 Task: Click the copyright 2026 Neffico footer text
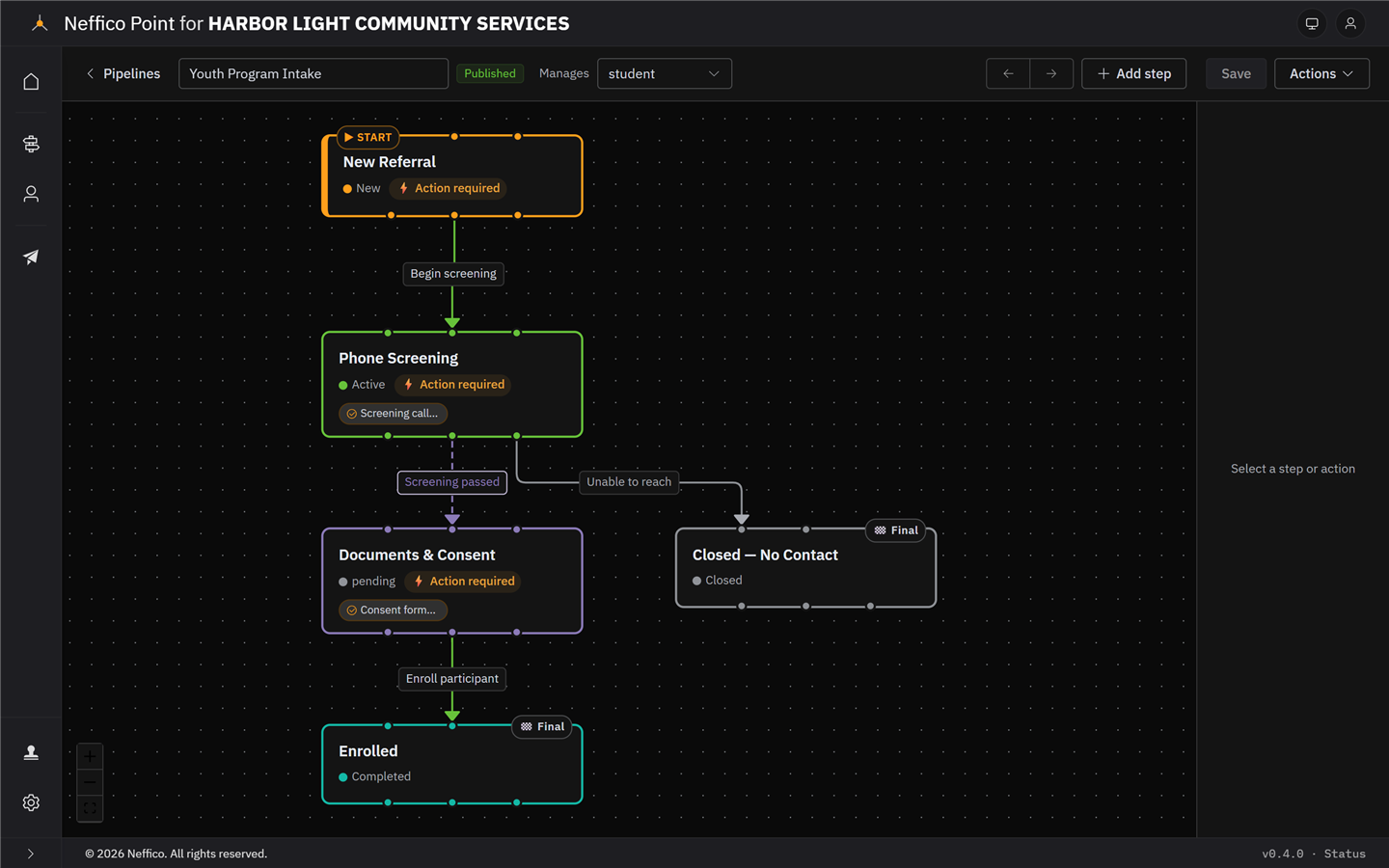176,854
